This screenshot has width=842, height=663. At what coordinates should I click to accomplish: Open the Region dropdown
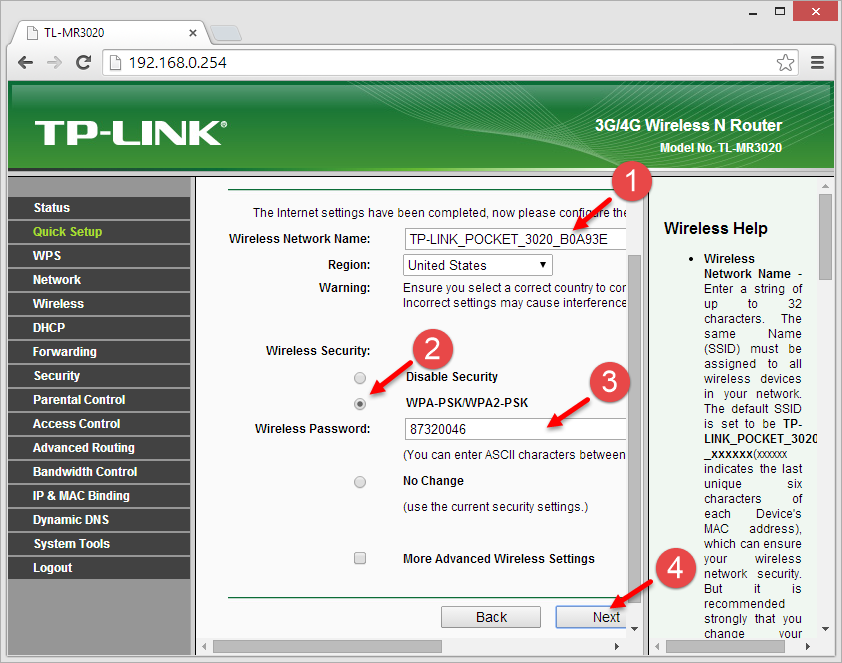coord(477,265)
